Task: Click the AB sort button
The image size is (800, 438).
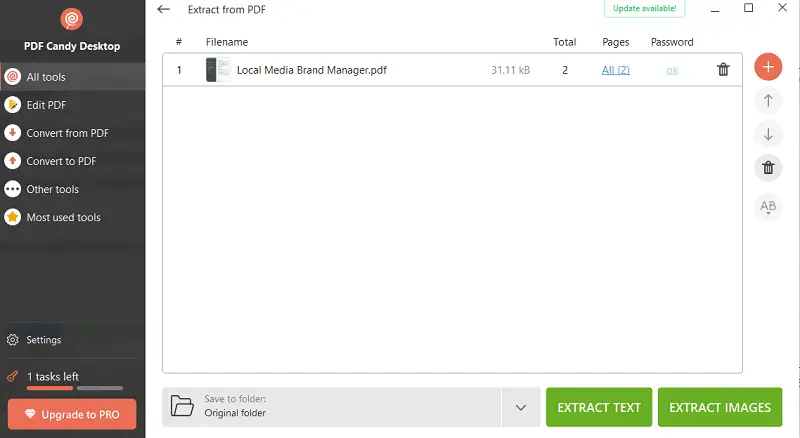Action: [768, 207]
